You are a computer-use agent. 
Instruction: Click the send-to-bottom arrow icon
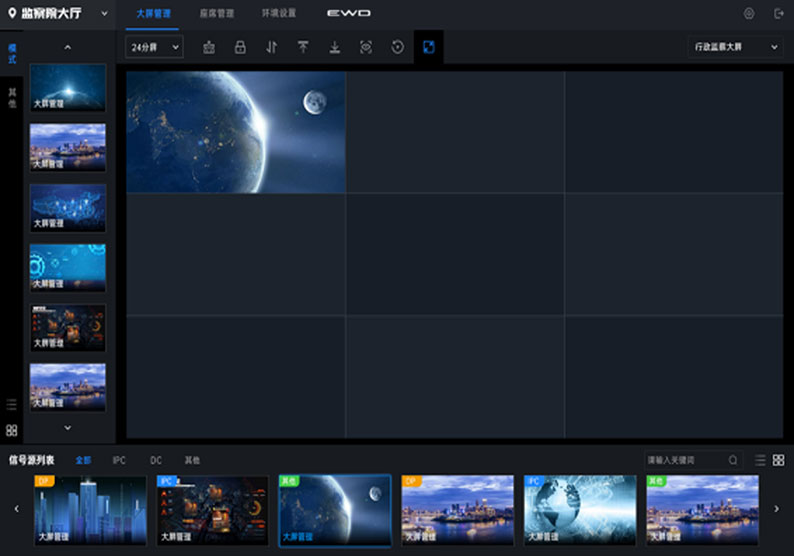coord(335,47)
